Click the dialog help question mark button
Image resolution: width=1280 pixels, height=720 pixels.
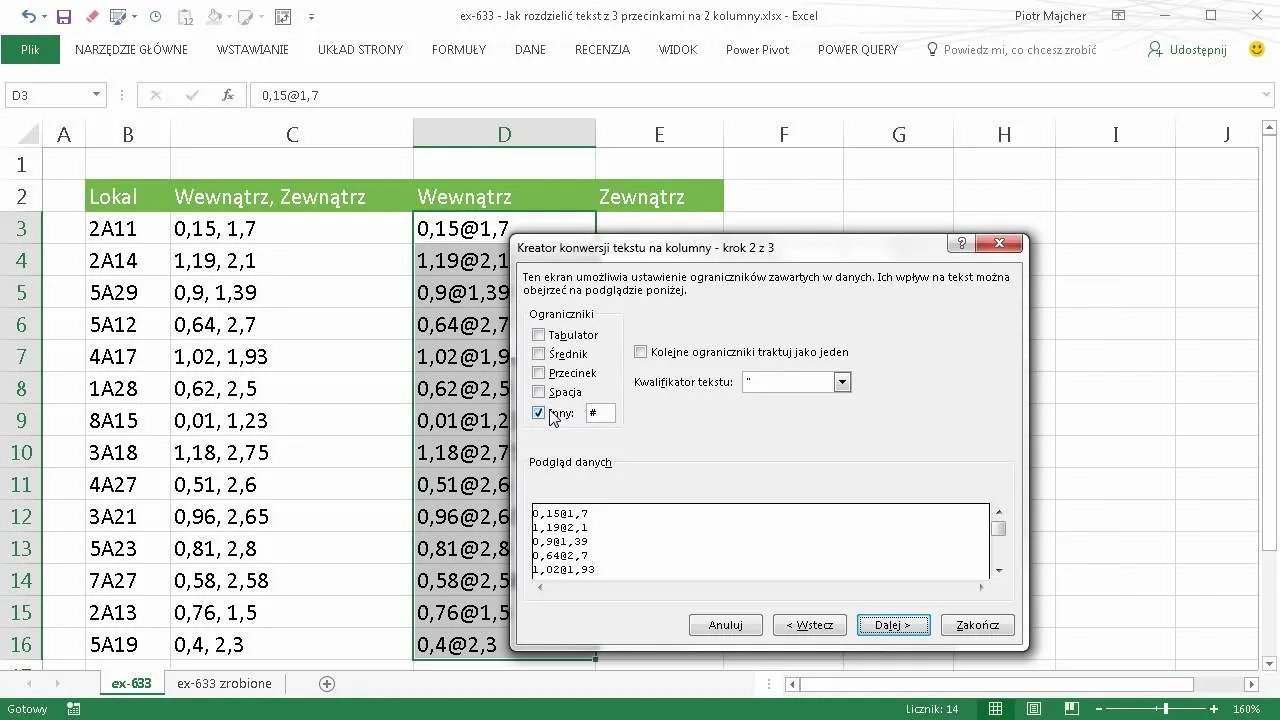[961, 245]
